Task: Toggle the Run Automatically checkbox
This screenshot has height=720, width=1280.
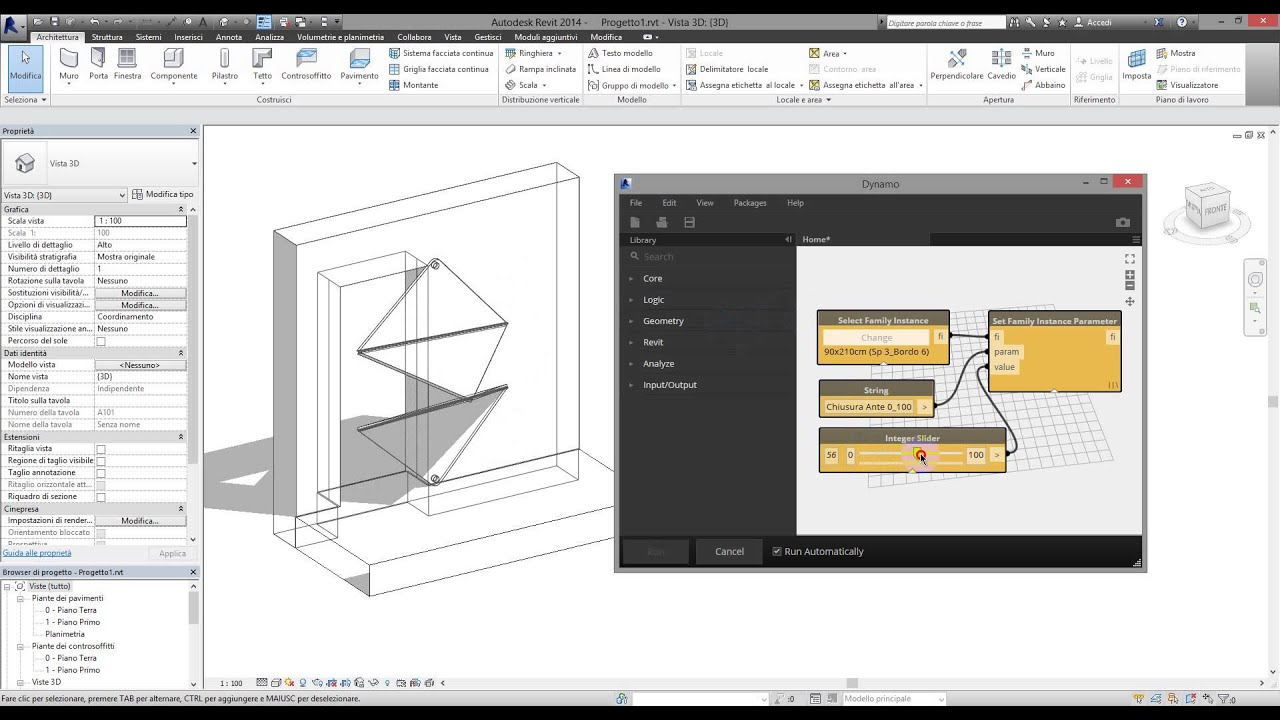Action: [x=777, y=551]
